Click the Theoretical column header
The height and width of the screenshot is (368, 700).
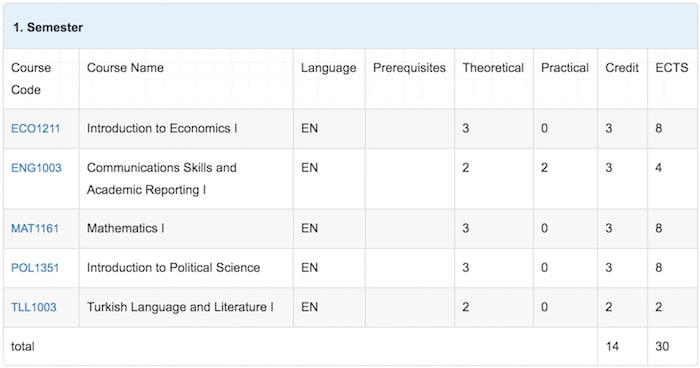(493, 68)
